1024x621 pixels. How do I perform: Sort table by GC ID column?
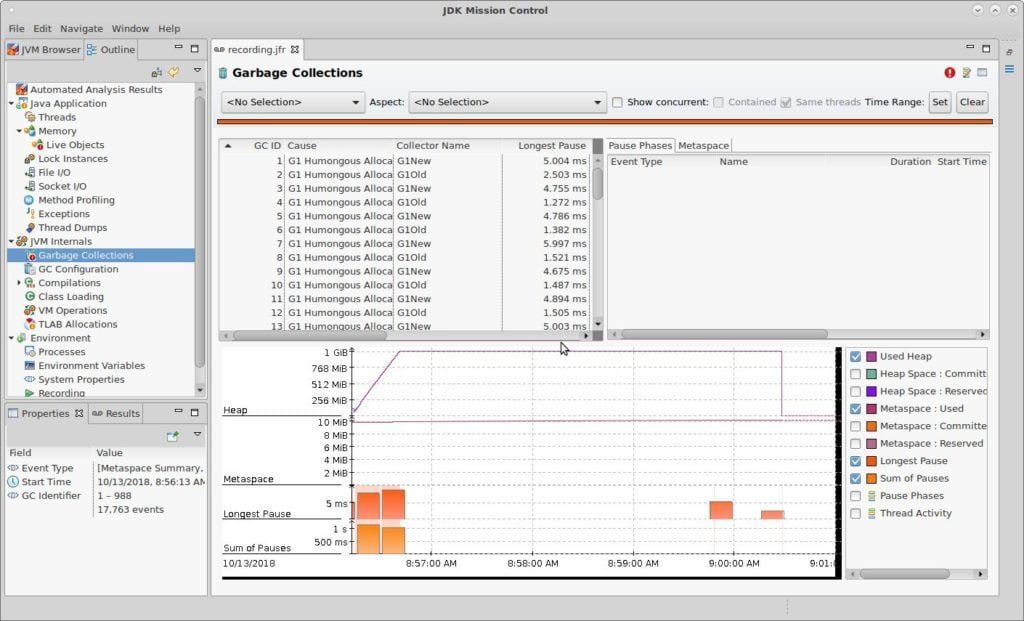click(251, 146)
